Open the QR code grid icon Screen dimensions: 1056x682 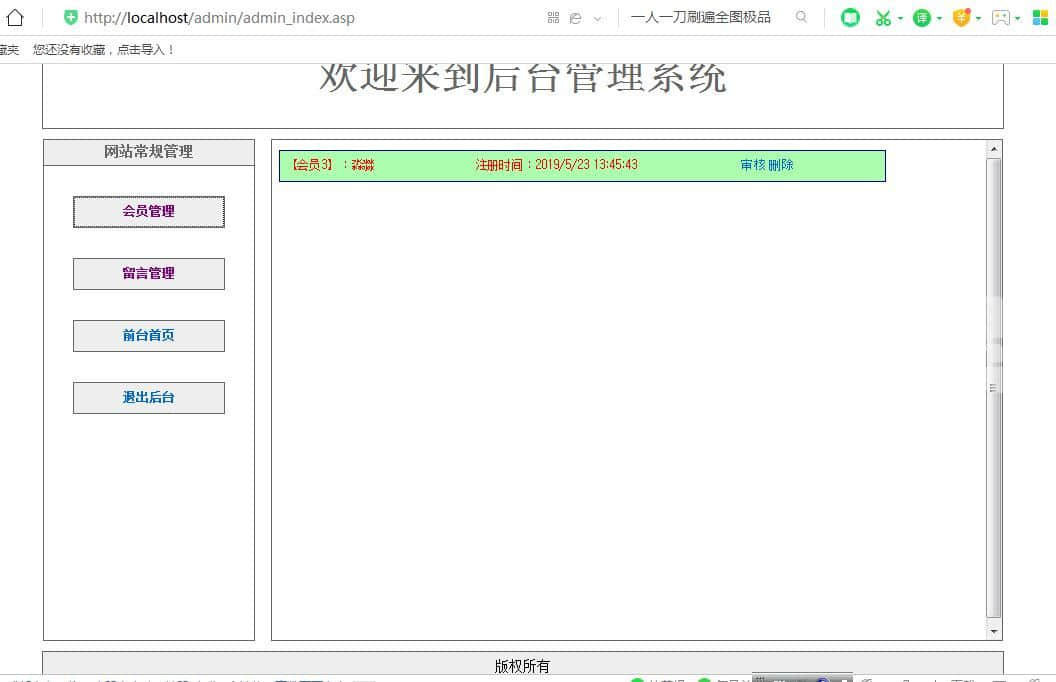pyautogui.click(x=553, y=17)
